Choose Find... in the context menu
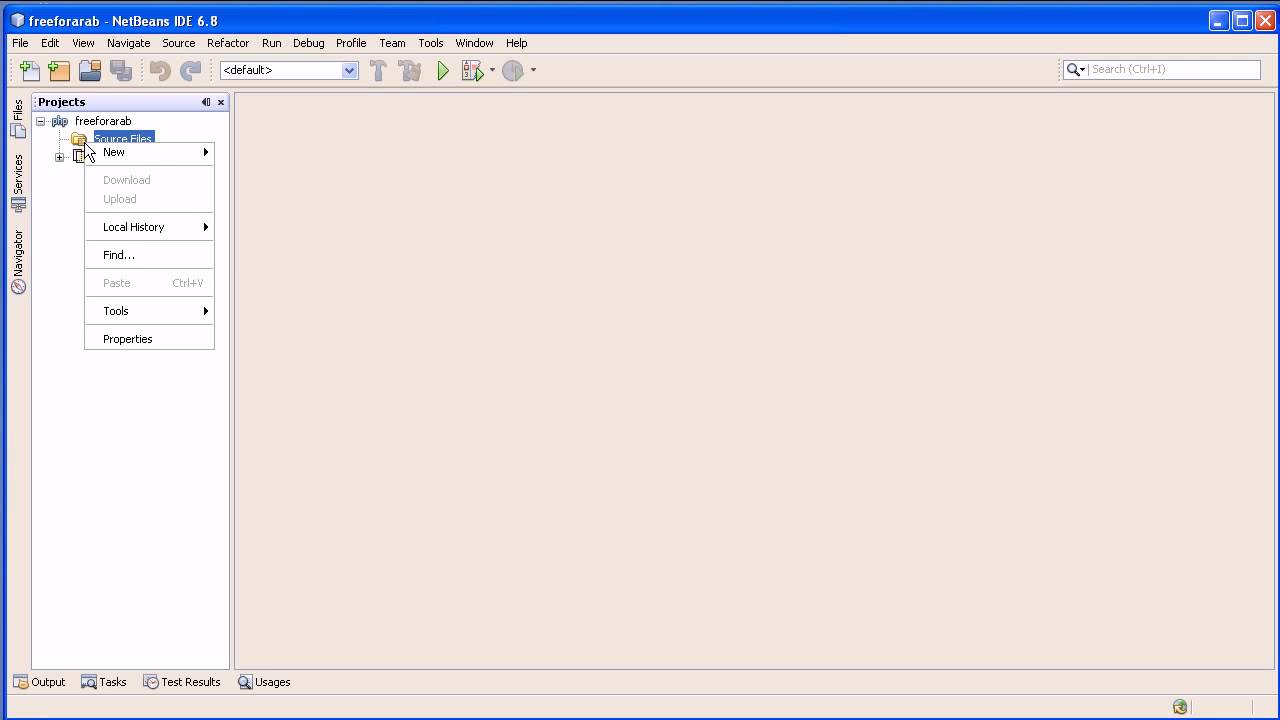Screen dimensions: 1280x720 [x=150, y=255]
